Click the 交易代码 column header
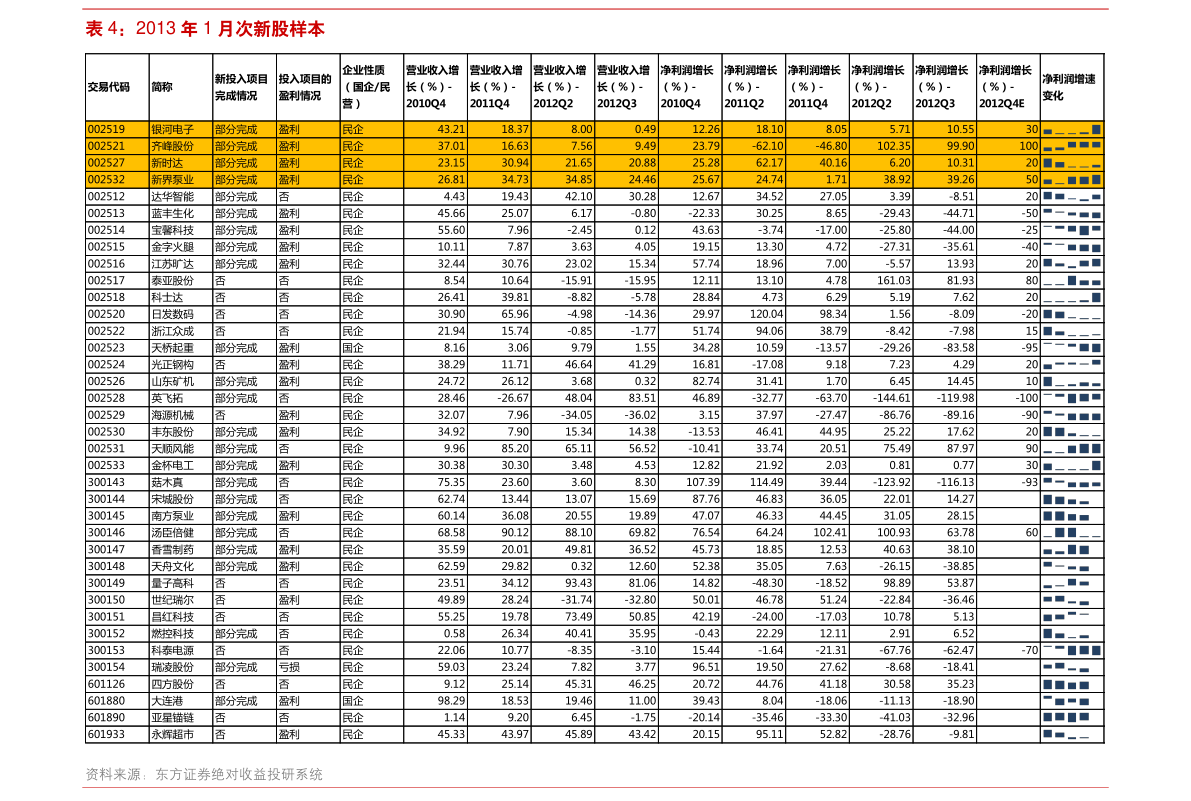This screenshot has height=801, width=1191. pos(117,87)
